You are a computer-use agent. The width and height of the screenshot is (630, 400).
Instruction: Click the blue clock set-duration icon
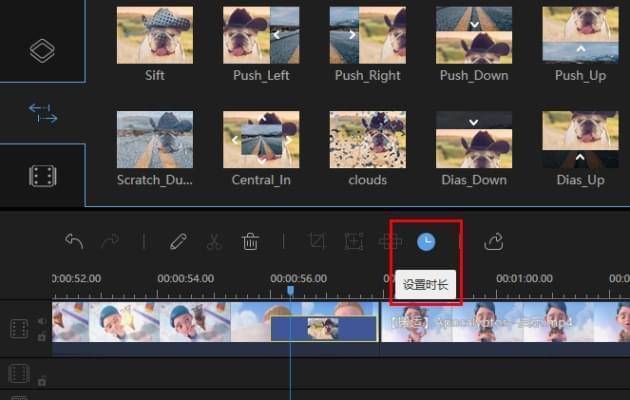pyautogui.click(x=426, y=241)
